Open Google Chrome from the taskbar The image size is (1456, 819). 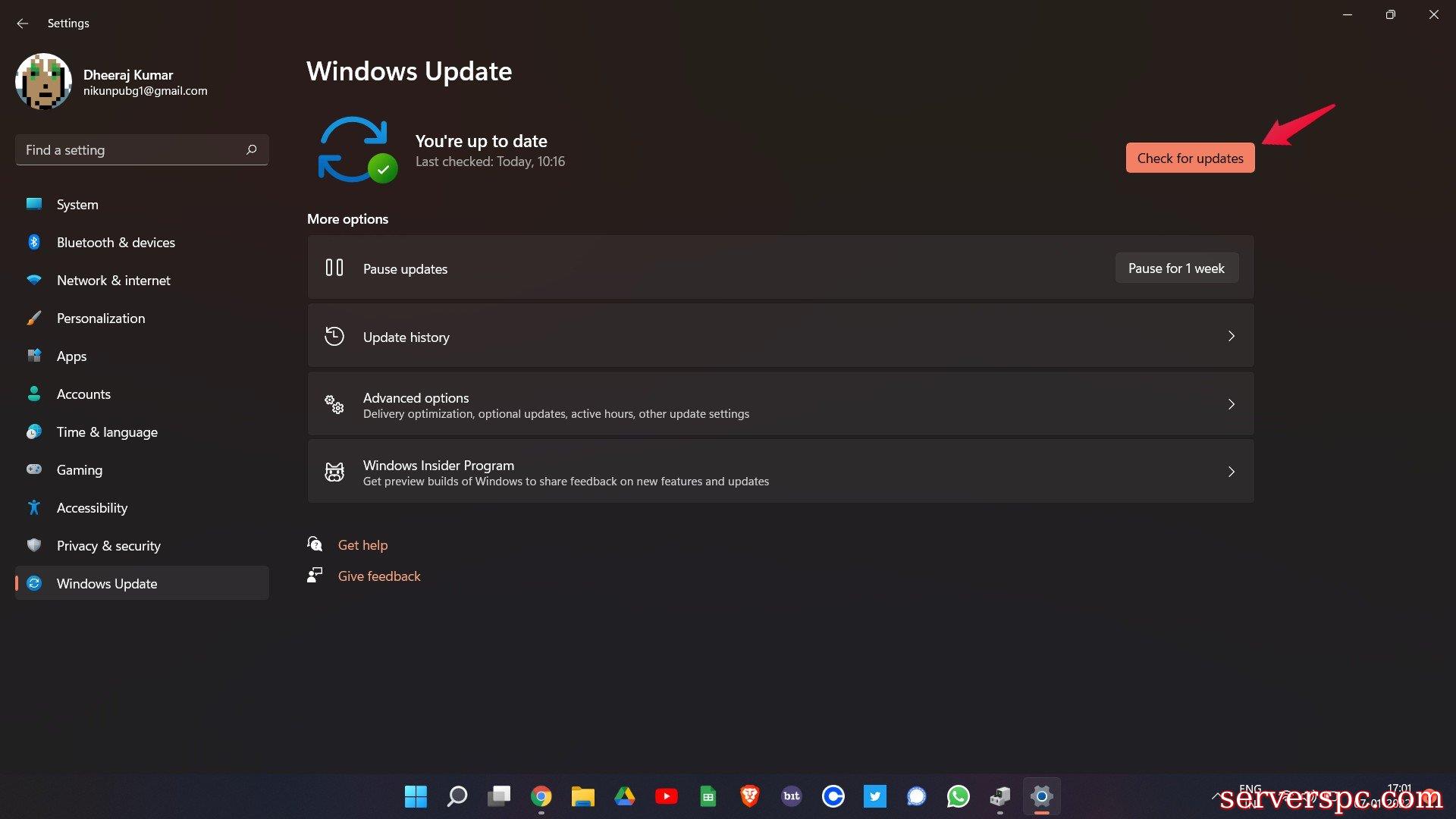pyautogui.click(x=541, y=796)
